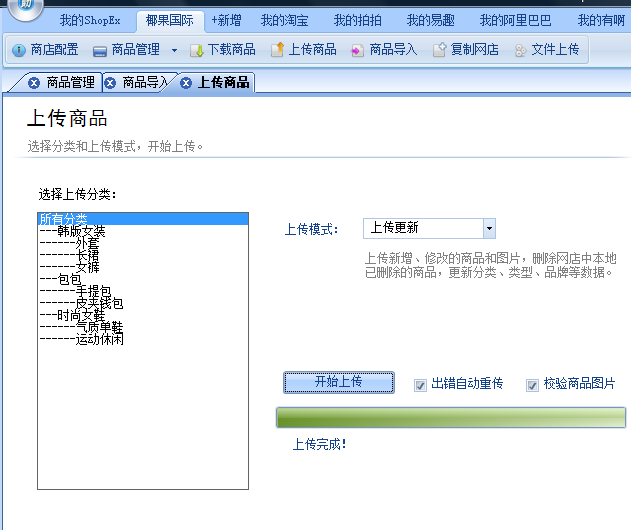Image resolution: width=631 pixels, height=530 pixels.
Task: Select 所有分类 in the category list
Action: 64,219
